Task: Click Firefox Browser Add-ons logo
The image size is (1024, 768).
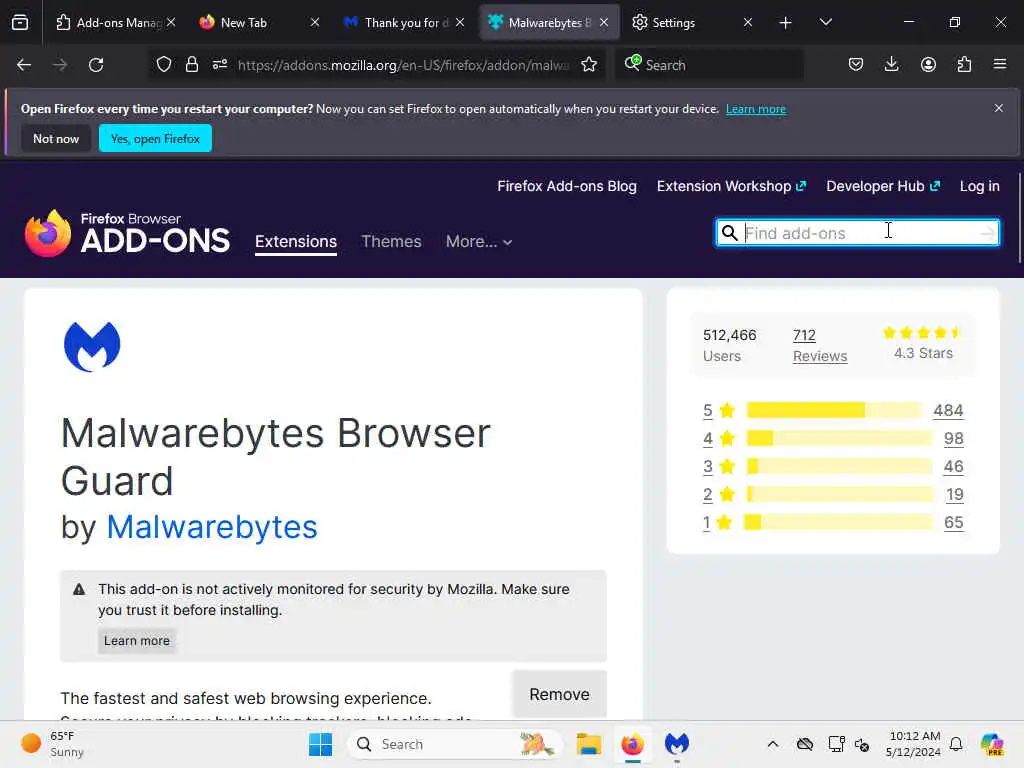Action: click(127, 233)
